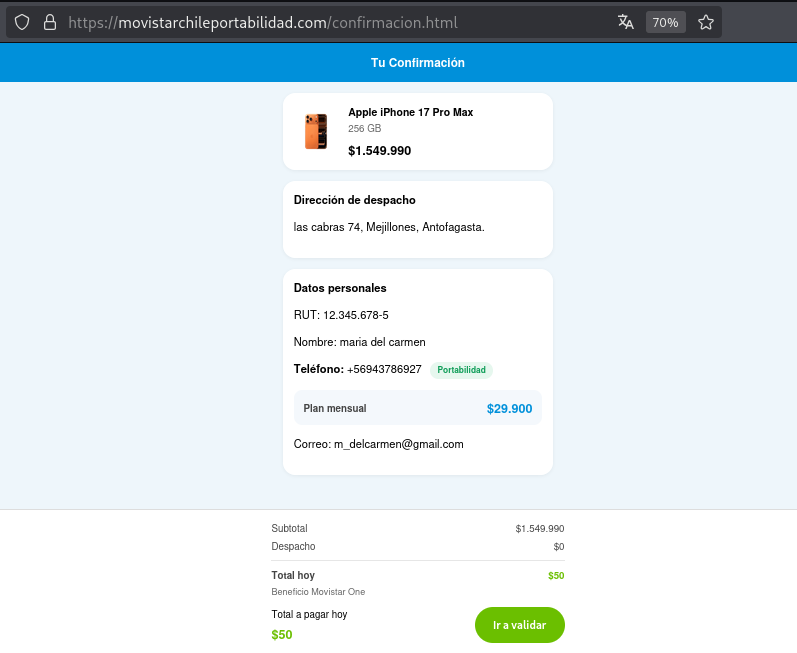This screenshot has width=797, height=653.
Task: Click the 'Correo: m_delcarmen@gmail.com' line
Action: (x=378, y=444)
